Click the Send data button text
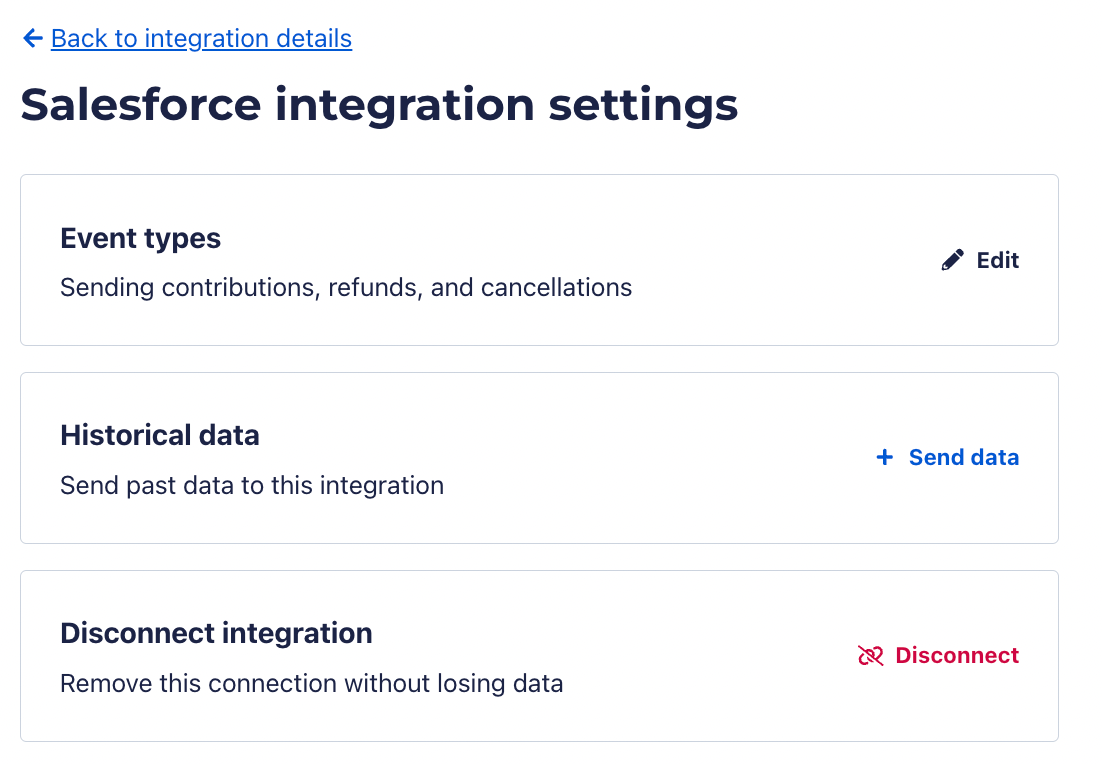The width and height of the screenshot is (1102, 764). 964,458
